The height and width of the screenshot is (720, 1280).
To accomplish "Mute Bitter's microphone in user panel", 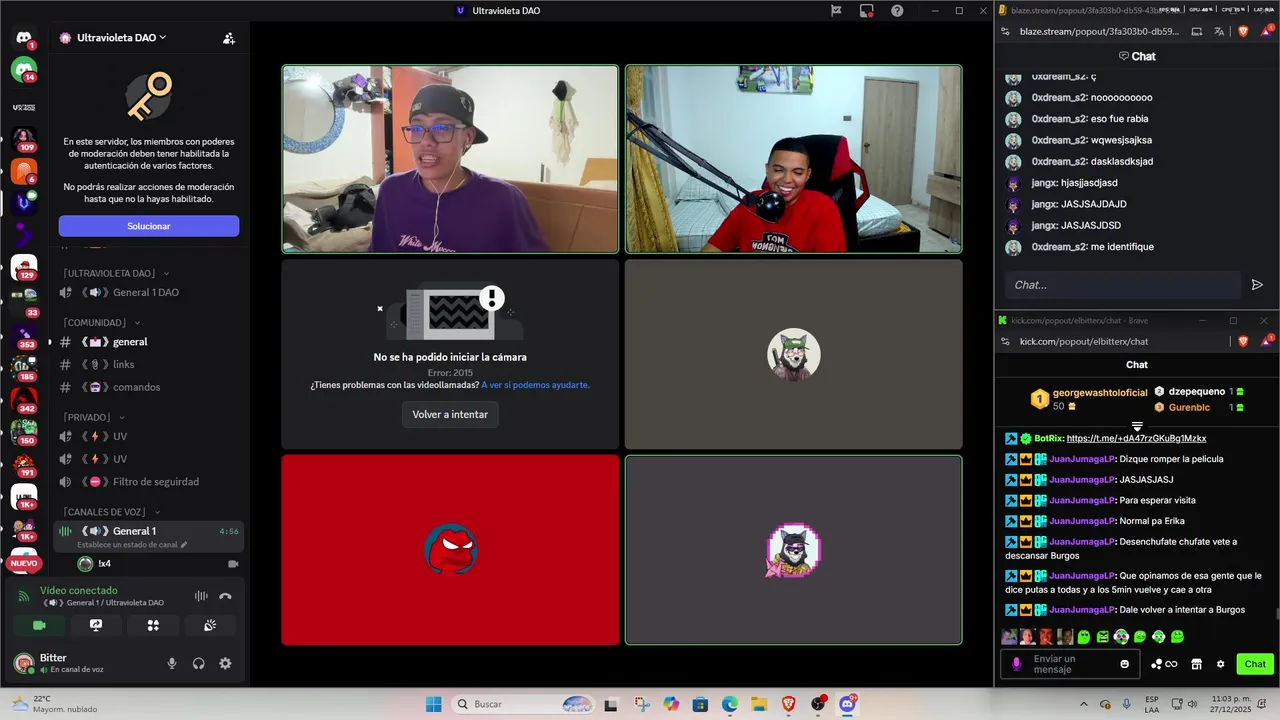I will [172, 663].
